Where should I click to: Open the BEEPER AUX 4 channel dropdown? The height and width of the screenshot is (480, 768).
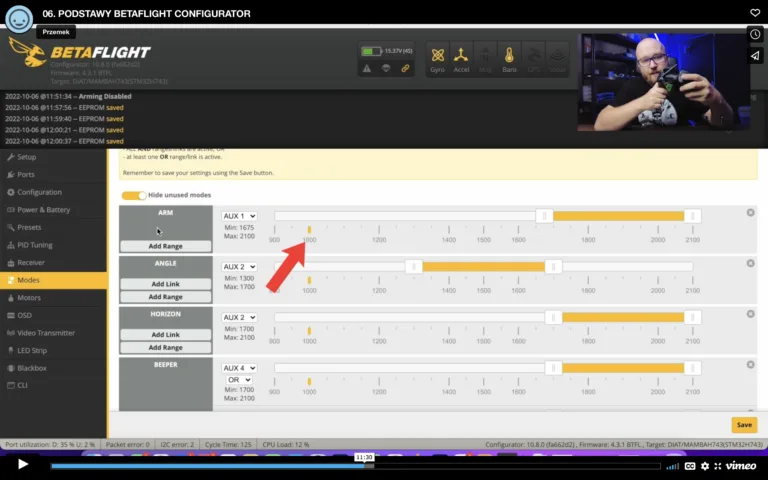coord(239,368)
